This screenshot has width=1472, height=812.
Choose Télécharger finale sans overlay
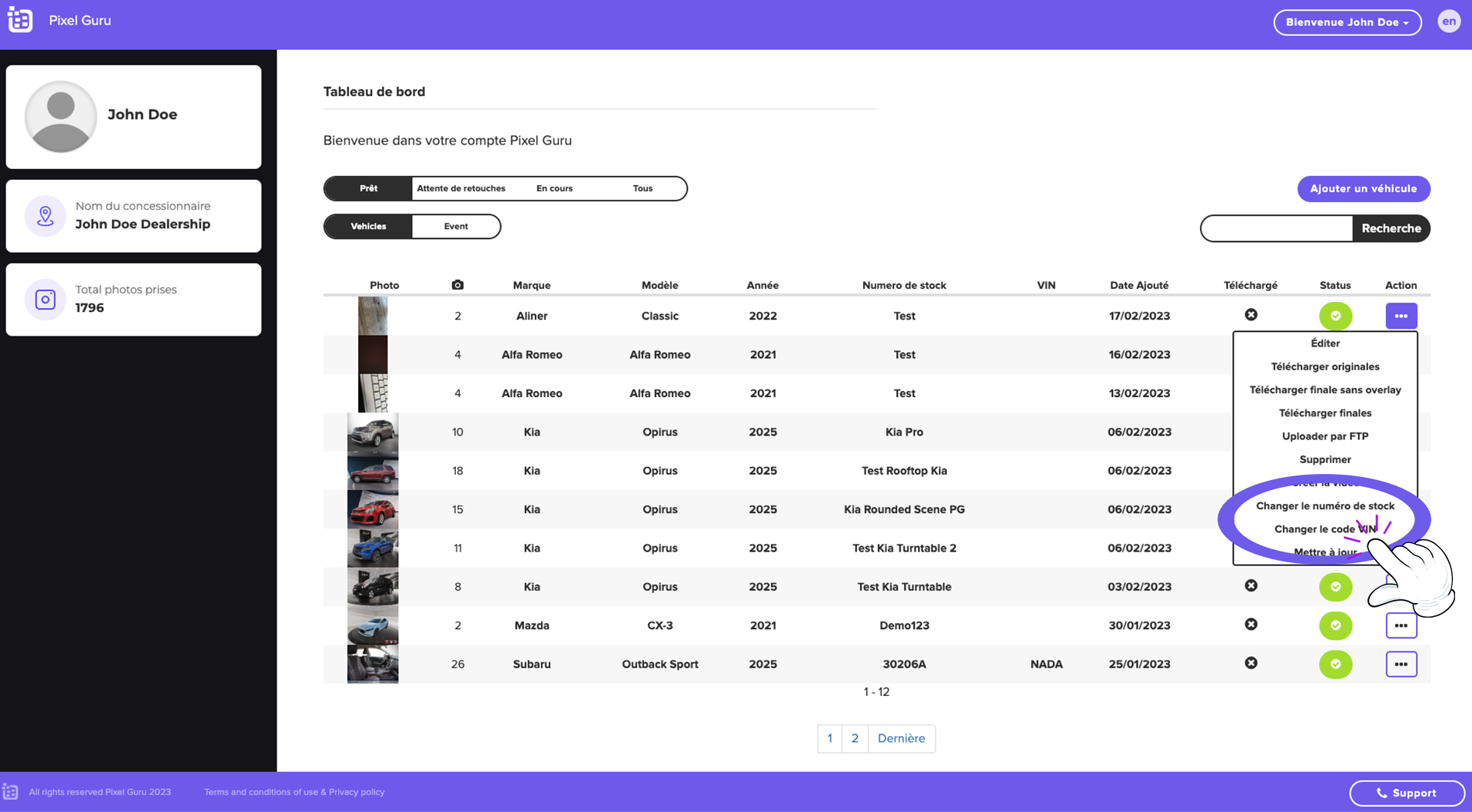1324,390
